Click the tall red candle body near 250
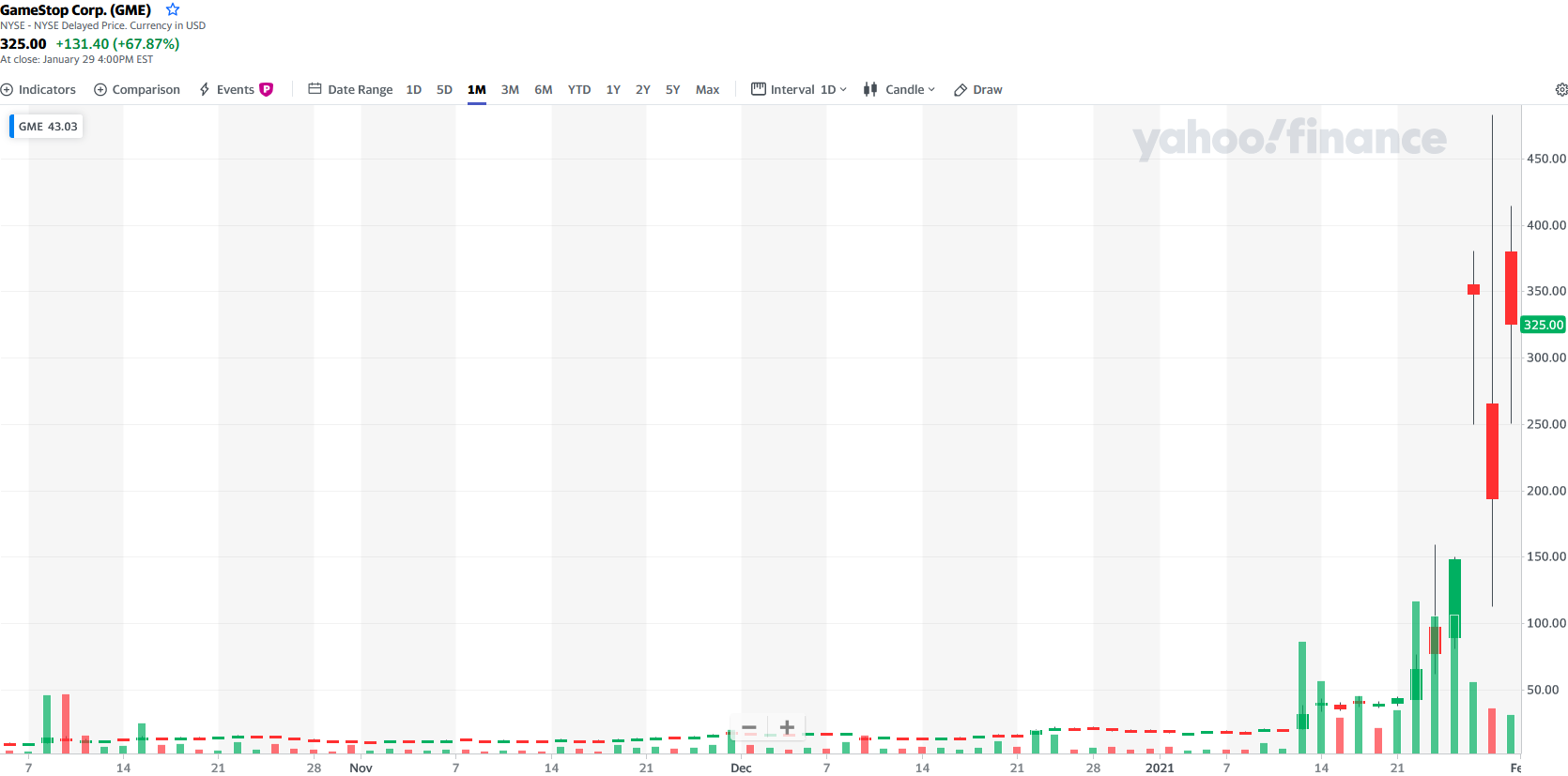 [x=1492, y=450]
